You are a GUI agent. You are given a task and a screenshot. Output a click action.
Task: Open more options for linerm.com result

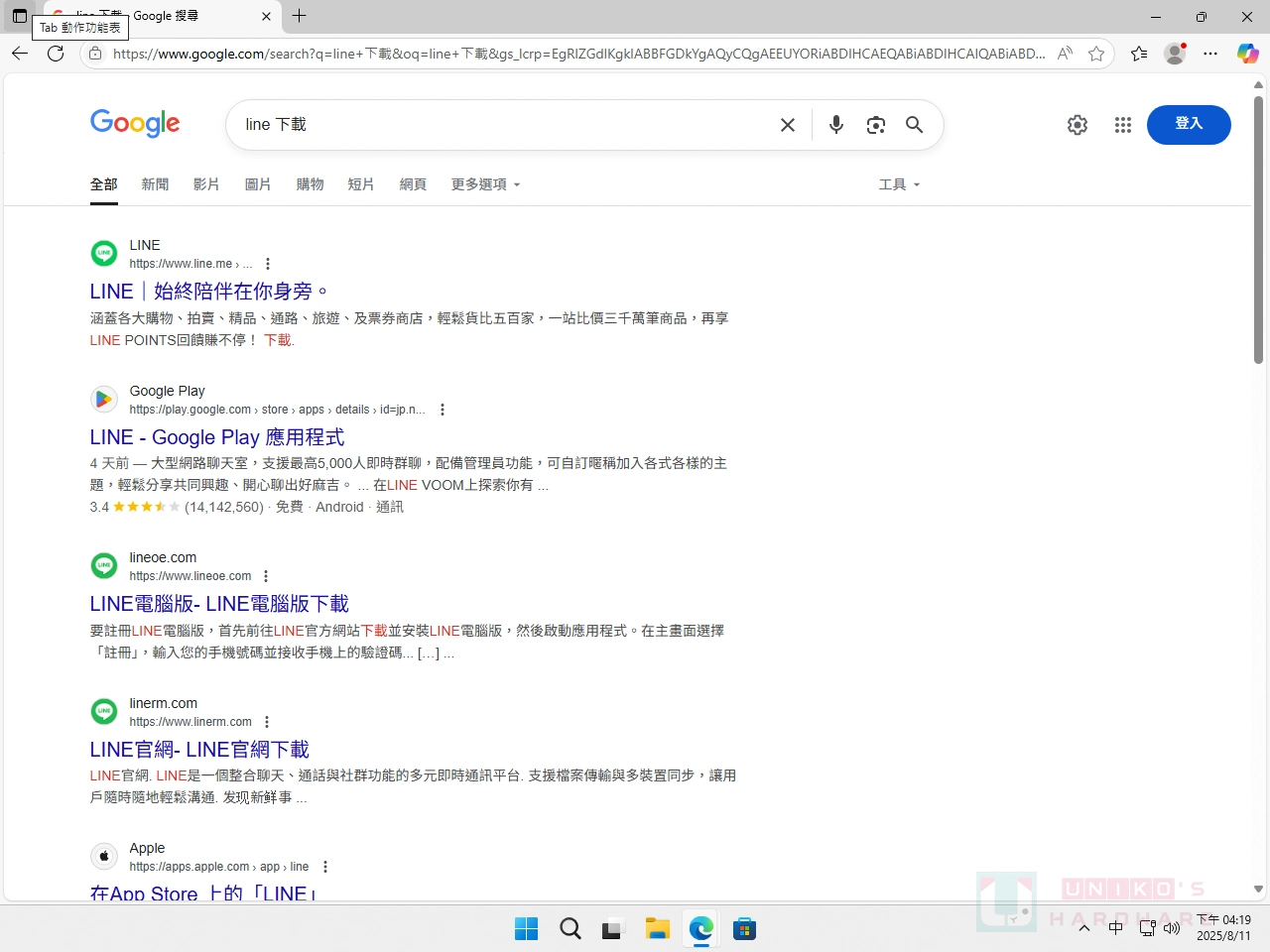(267, 722)
